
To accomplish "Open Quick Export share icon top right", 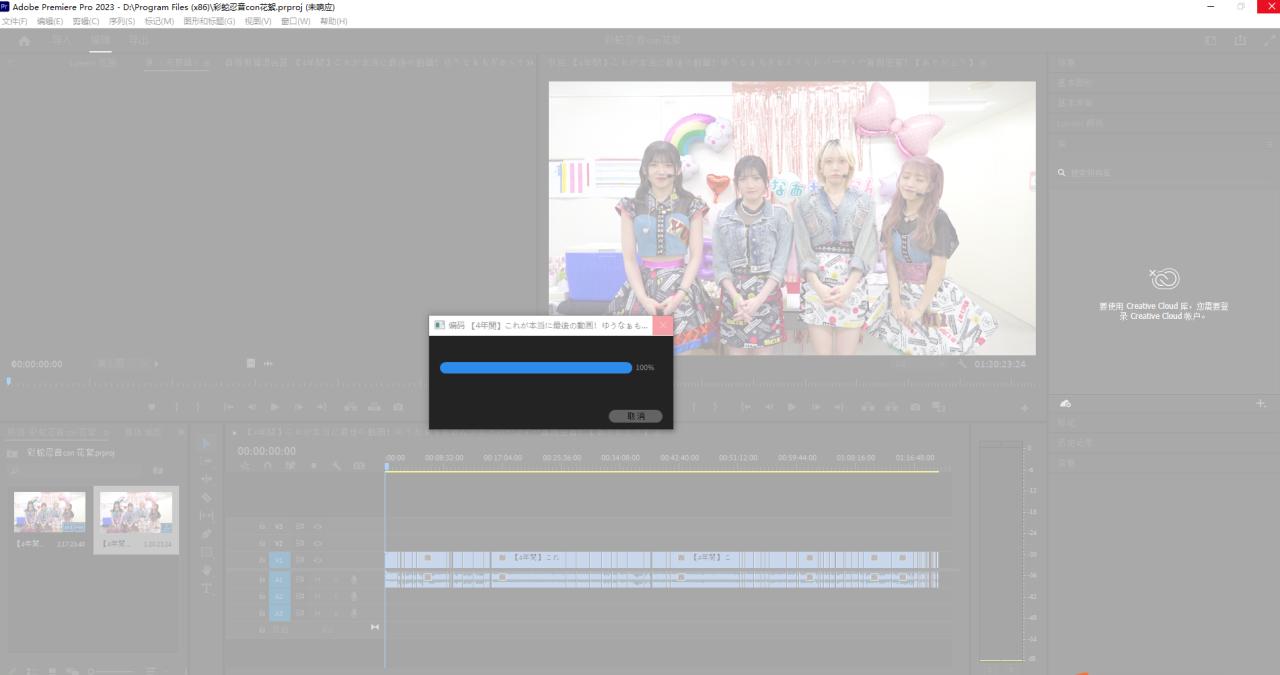I will tap(1241, 41).
